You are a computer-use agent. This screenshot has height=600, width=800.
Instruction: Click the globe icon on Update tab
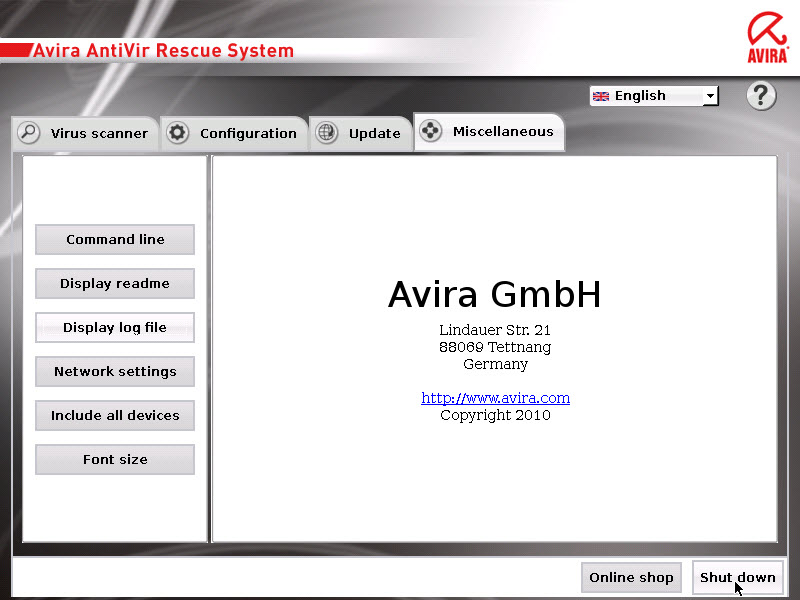[326, 133]
